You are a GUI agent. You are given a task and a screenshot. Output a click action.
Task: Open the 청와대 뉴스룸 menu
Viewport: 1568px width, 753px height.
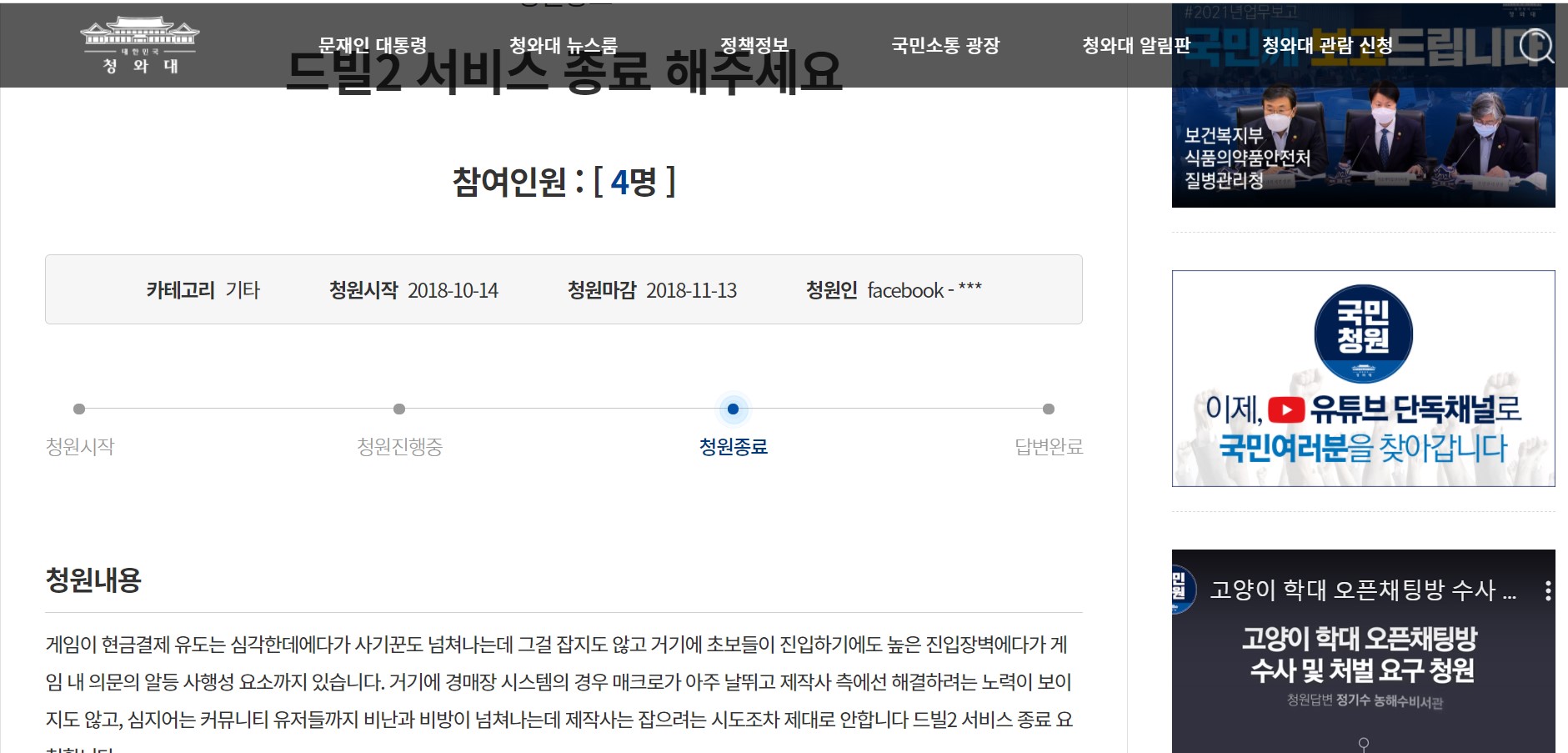coord(564,46)
